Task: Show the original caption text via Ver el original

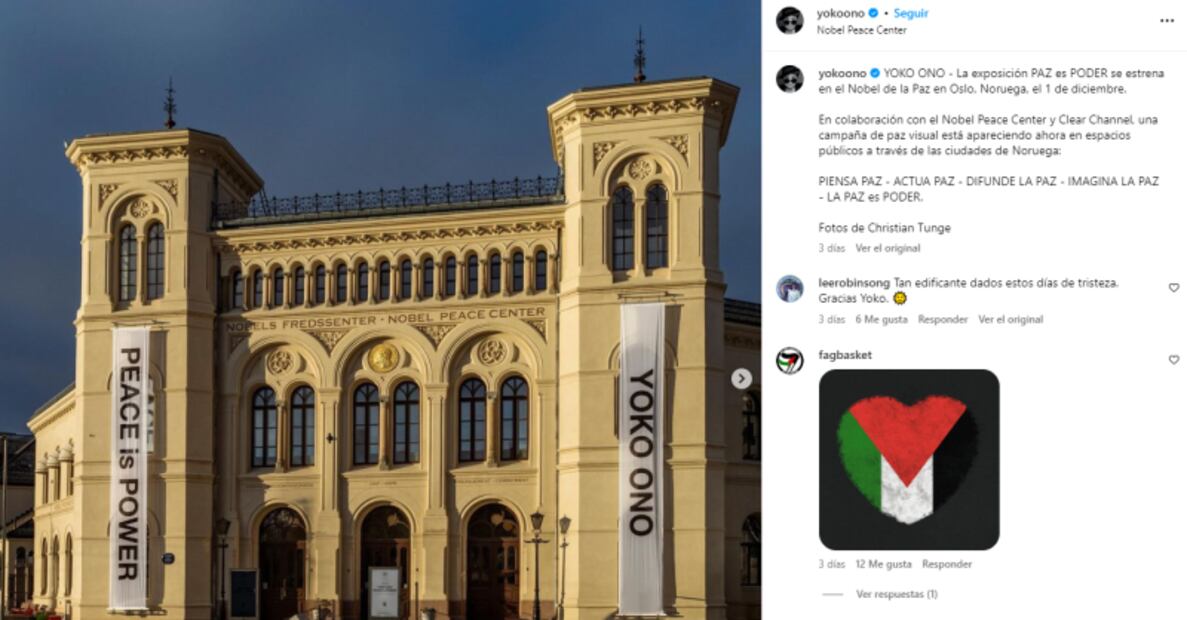Action: (x=888, y=248)
